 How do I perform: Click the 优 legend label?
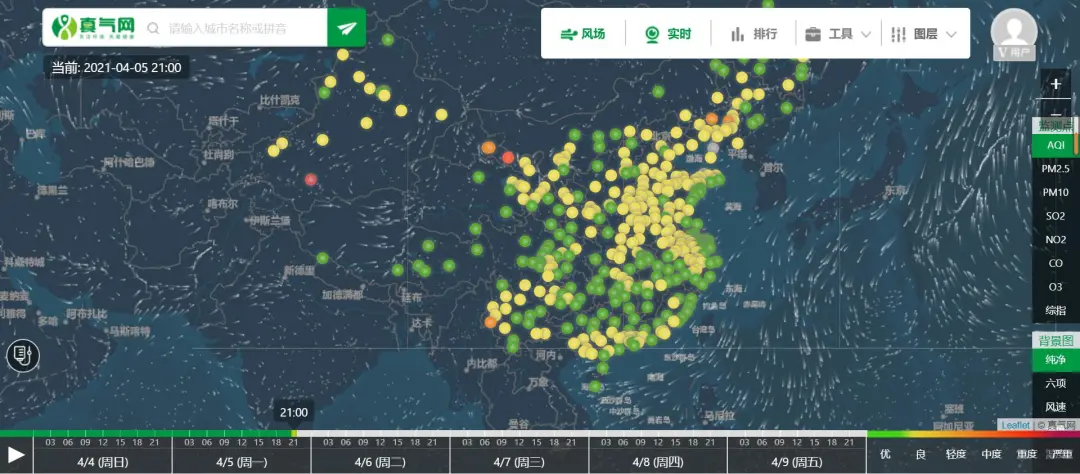click(885, 455)
